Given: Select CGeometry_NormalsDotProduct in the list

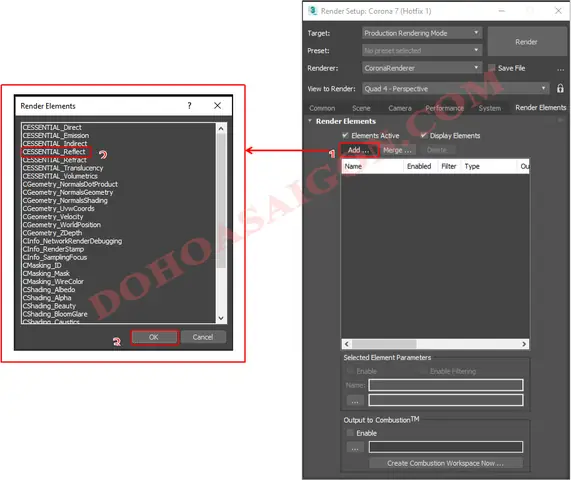Looking at the screenshot, I should point(70,184).
